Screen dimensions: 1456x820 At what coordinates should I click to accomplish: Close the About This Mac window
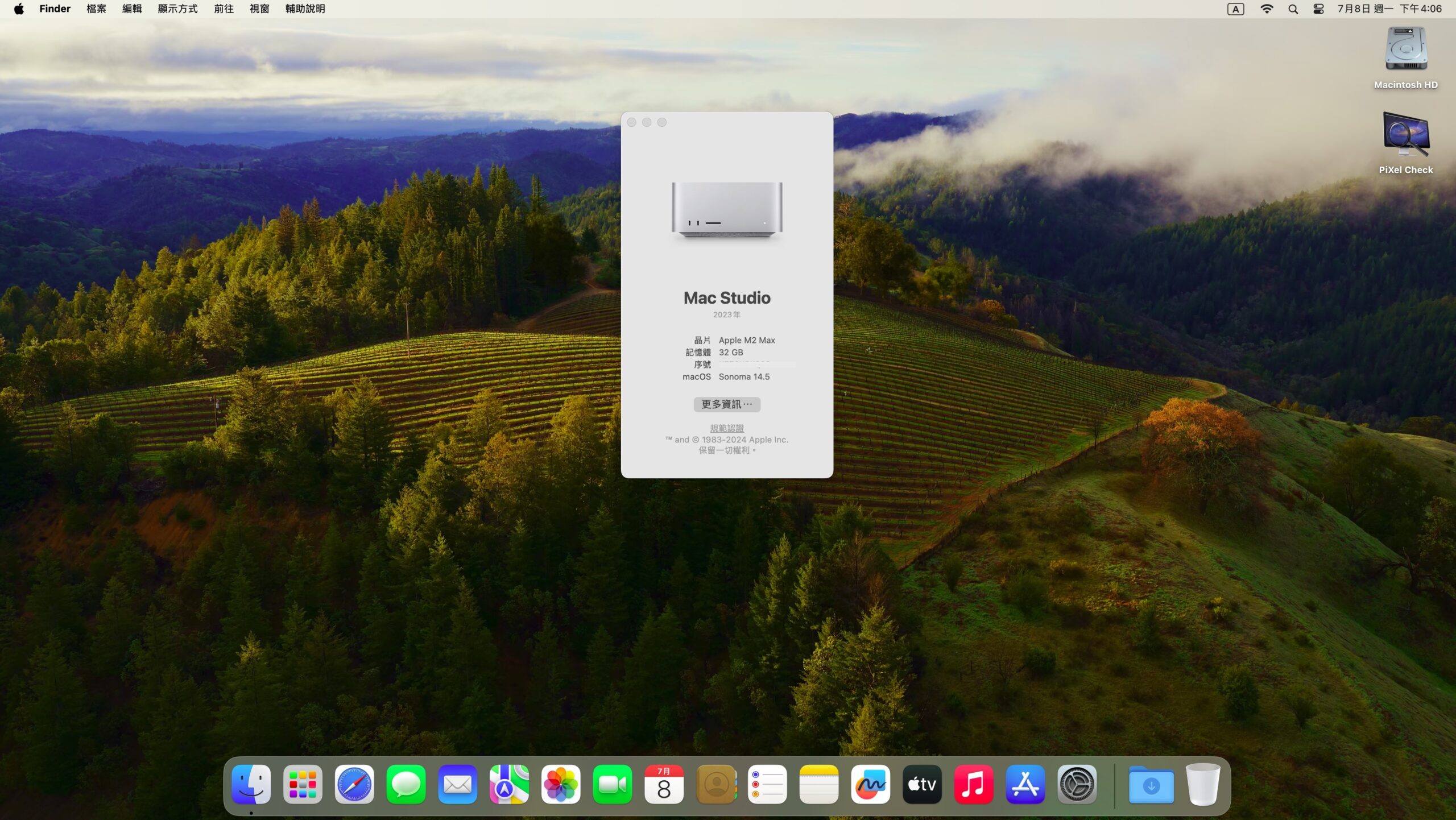[631, 122]
